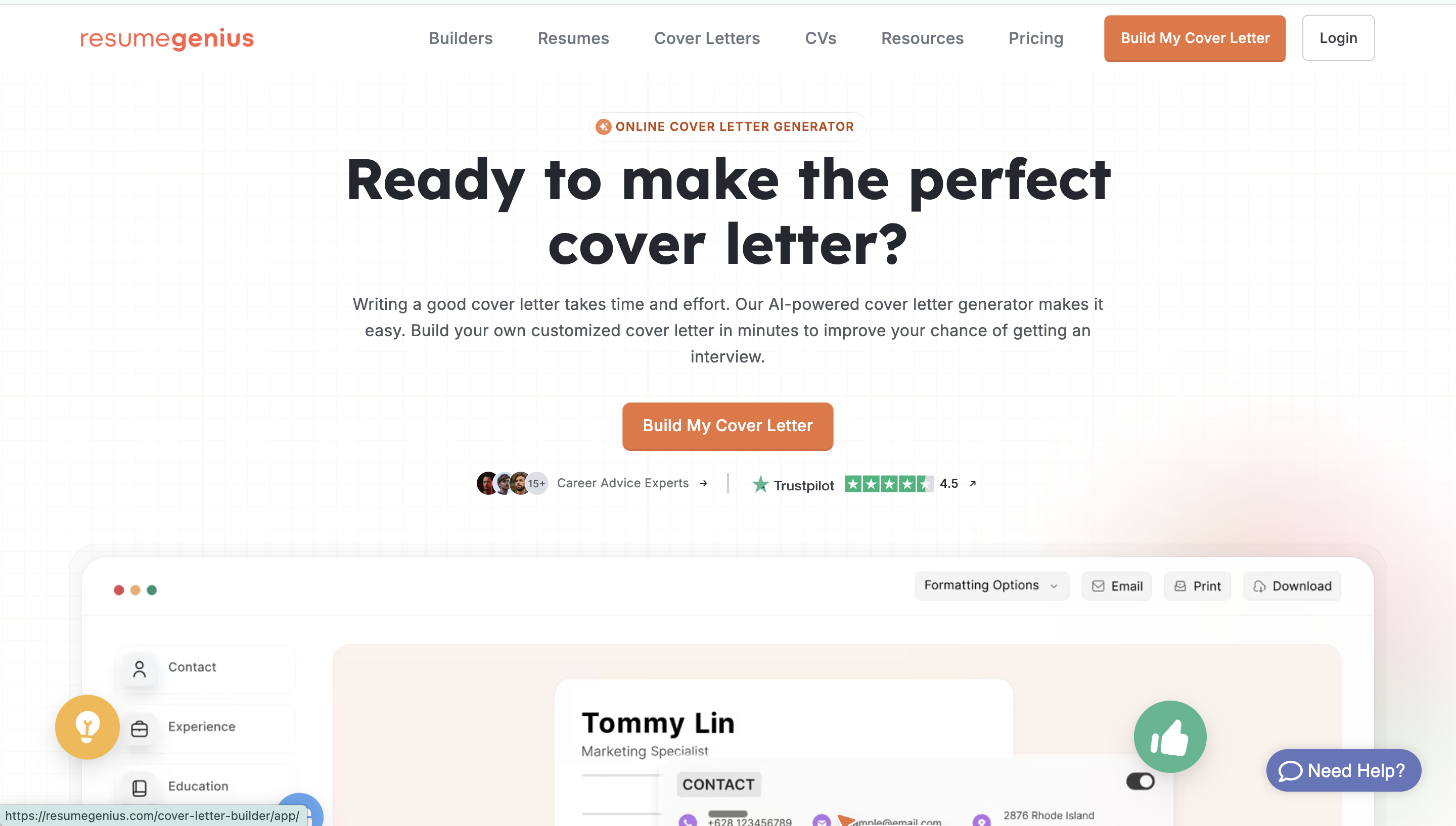Open the Resources menu

coord(922,38)
